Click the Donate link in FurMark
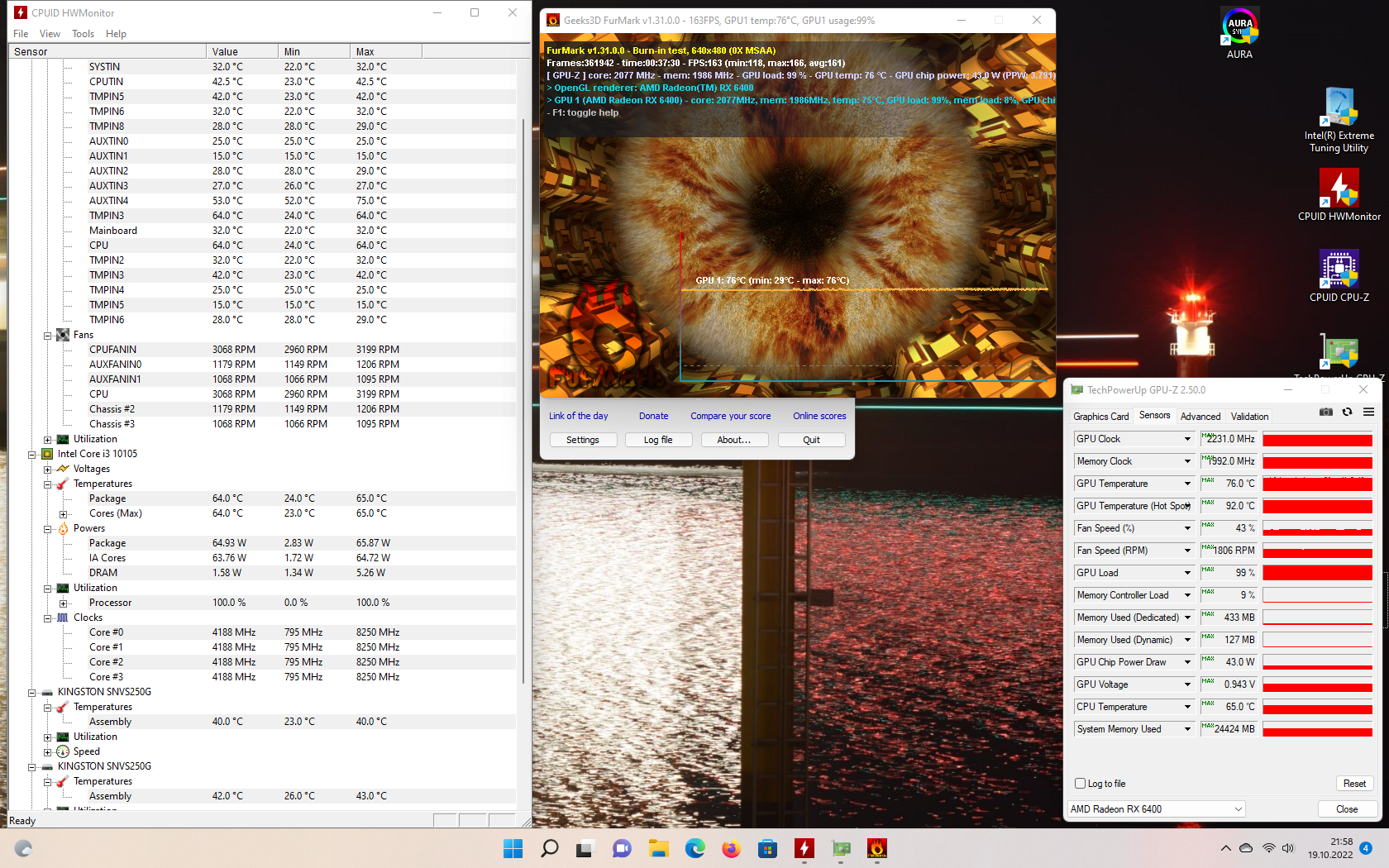1389x868 pixels. coord(653,415)
